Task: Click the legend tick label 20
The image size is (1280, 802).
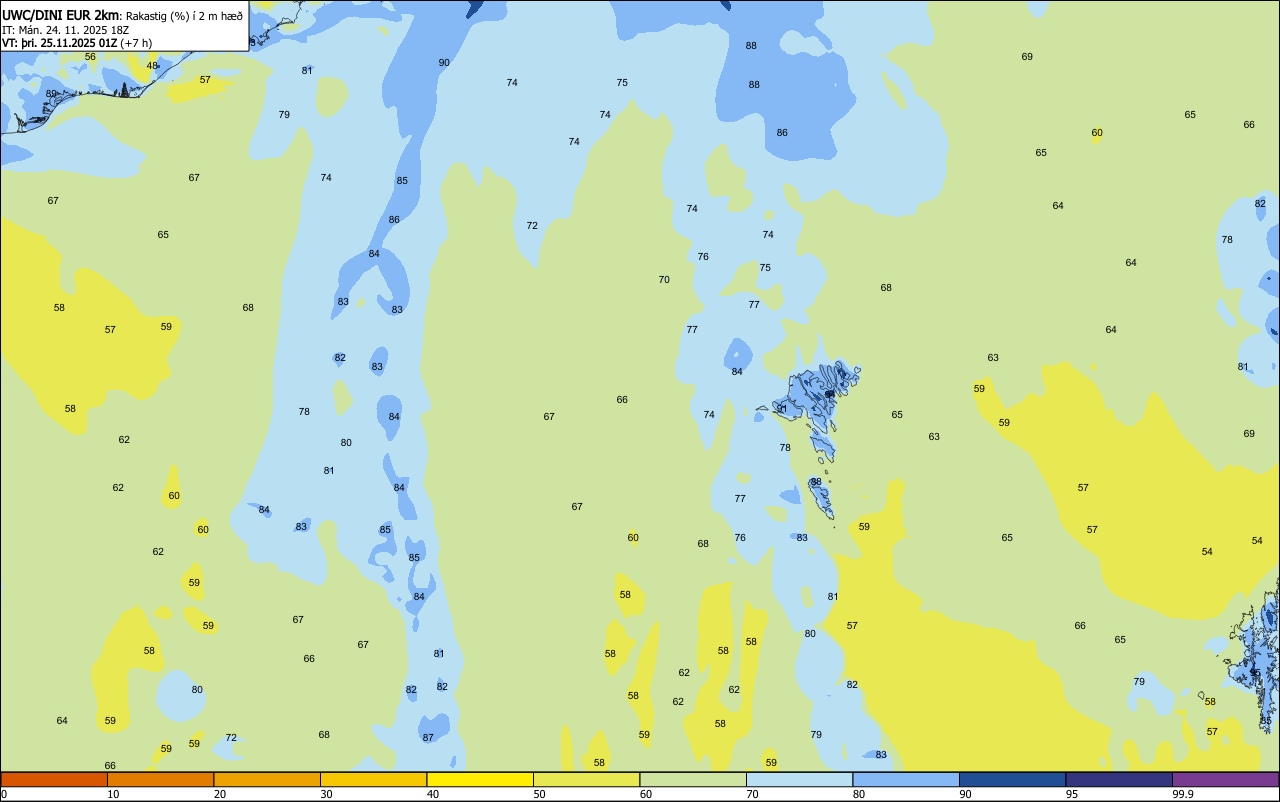Action: 220,794
